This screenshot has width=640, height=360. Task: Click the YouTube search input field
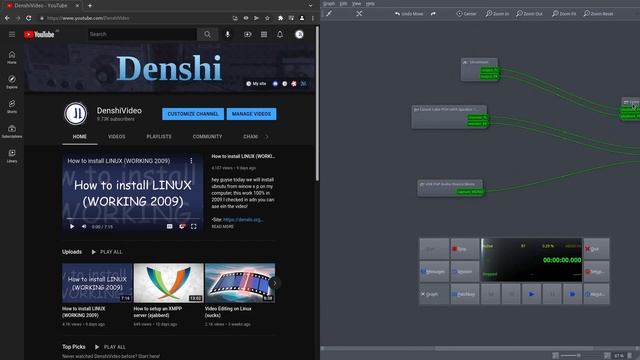click(x=142, y=34)
